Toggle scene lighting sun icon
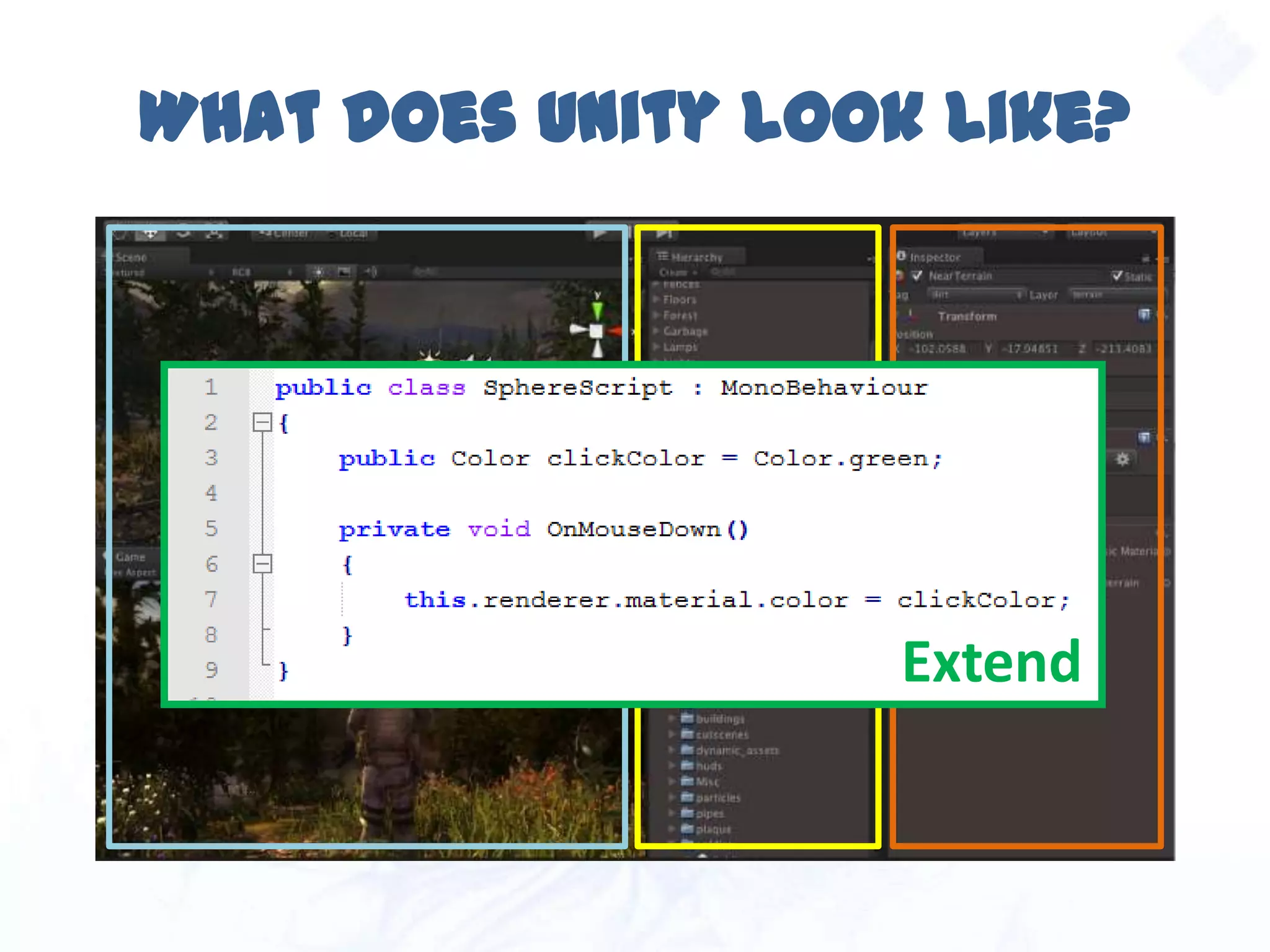This screenshot has width=1270, height=952. click(318, 272)
